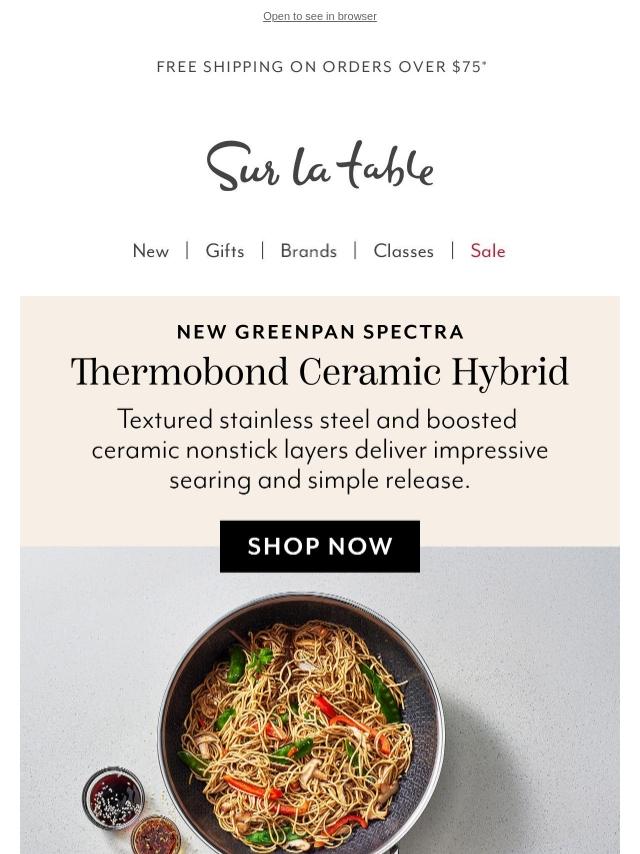
Task: Select the Thermobond Ceramic Hybrid headline
Action: point(320,373)
